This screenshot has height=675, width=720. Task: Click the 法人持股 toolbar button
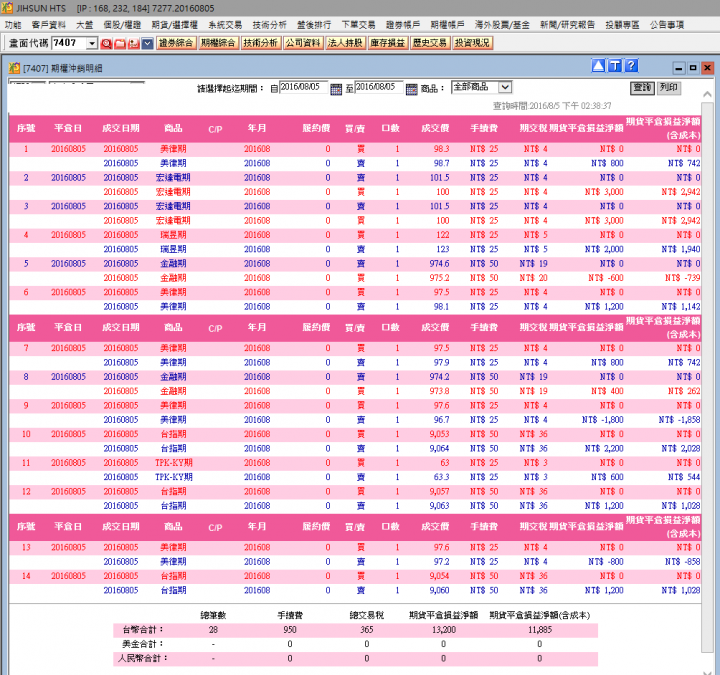click(x=345, y=43)
